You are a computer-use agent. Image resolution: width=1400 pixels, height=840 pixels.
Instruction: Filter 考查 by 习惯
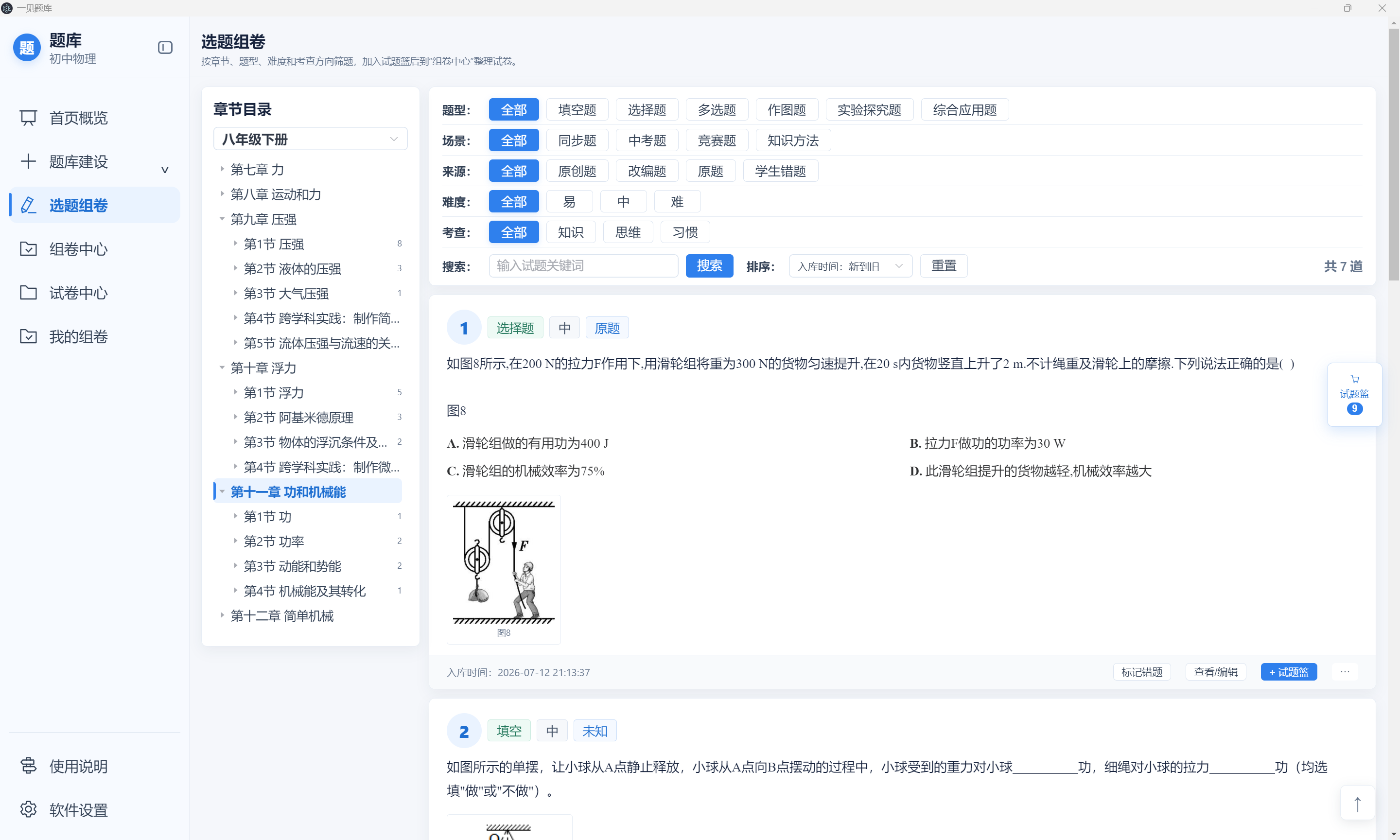pos(685,232)
